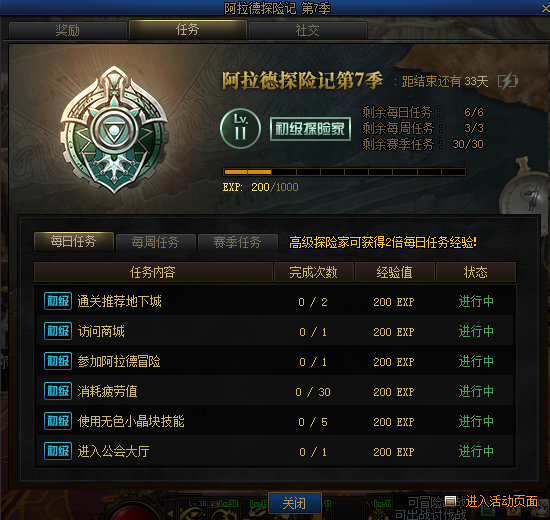Click the orange EXP progress bar

[x=344, y=172]
